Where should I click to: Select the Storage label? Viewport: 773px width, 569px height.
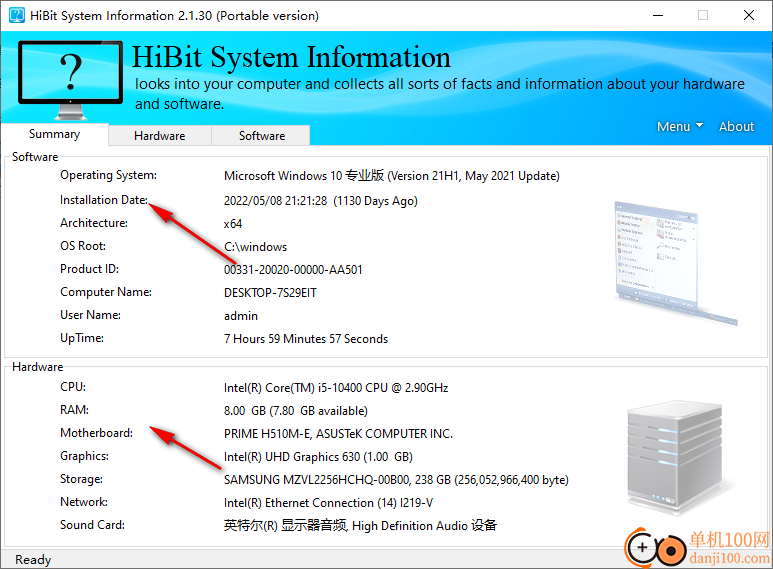[x=81, y=479]
